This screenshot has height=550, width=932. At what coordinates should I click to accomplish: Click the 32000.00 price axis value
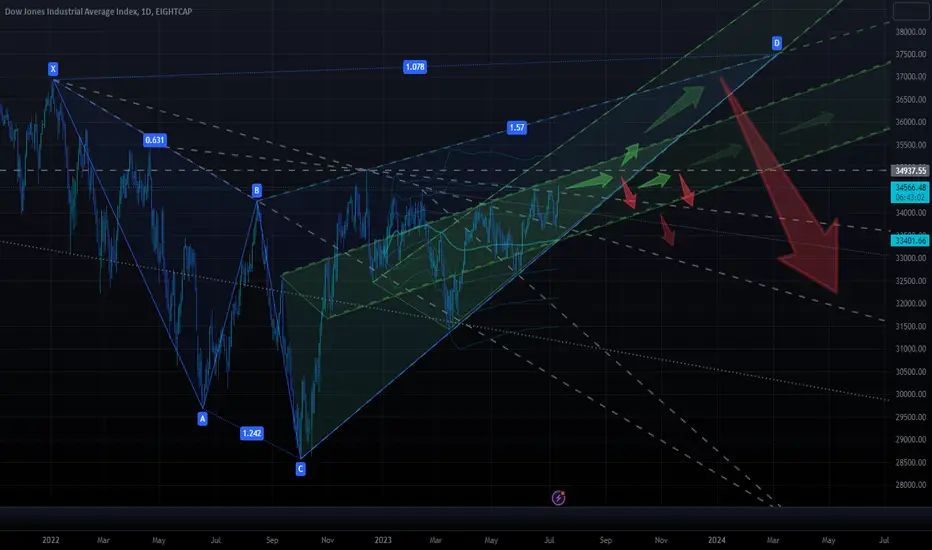pyautogui.click(x=911, y=303)
